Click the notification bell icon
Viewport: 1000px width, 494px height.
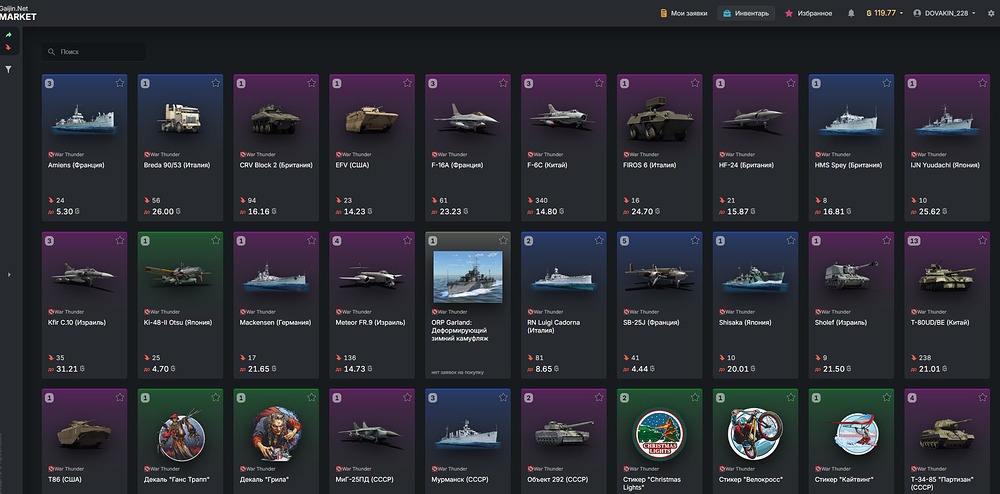tap(851, 13)
